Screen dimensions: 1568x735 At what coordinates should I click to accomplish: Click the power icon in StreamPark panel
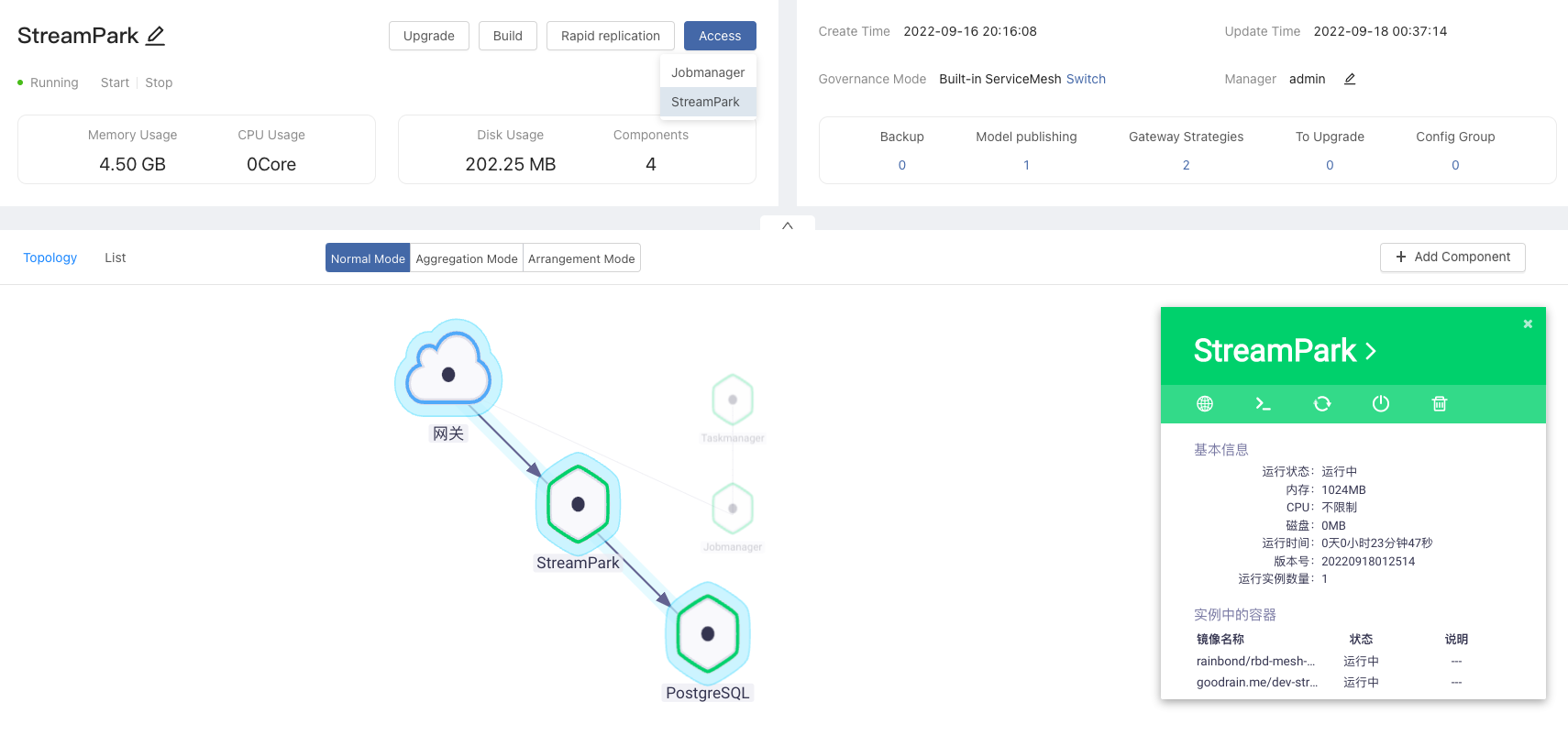pyautogui.click(x=1380, y=404)
